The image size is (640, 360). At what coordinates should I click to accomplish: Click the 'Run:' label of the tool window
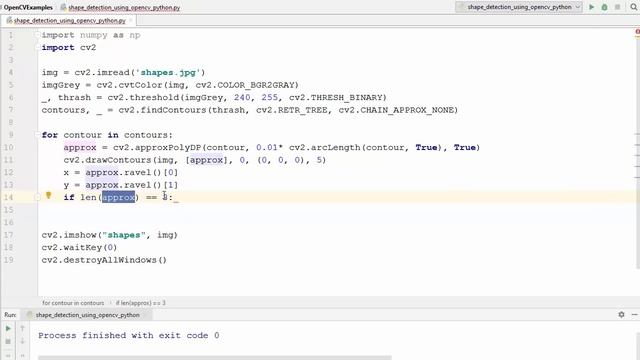point(10,315)
